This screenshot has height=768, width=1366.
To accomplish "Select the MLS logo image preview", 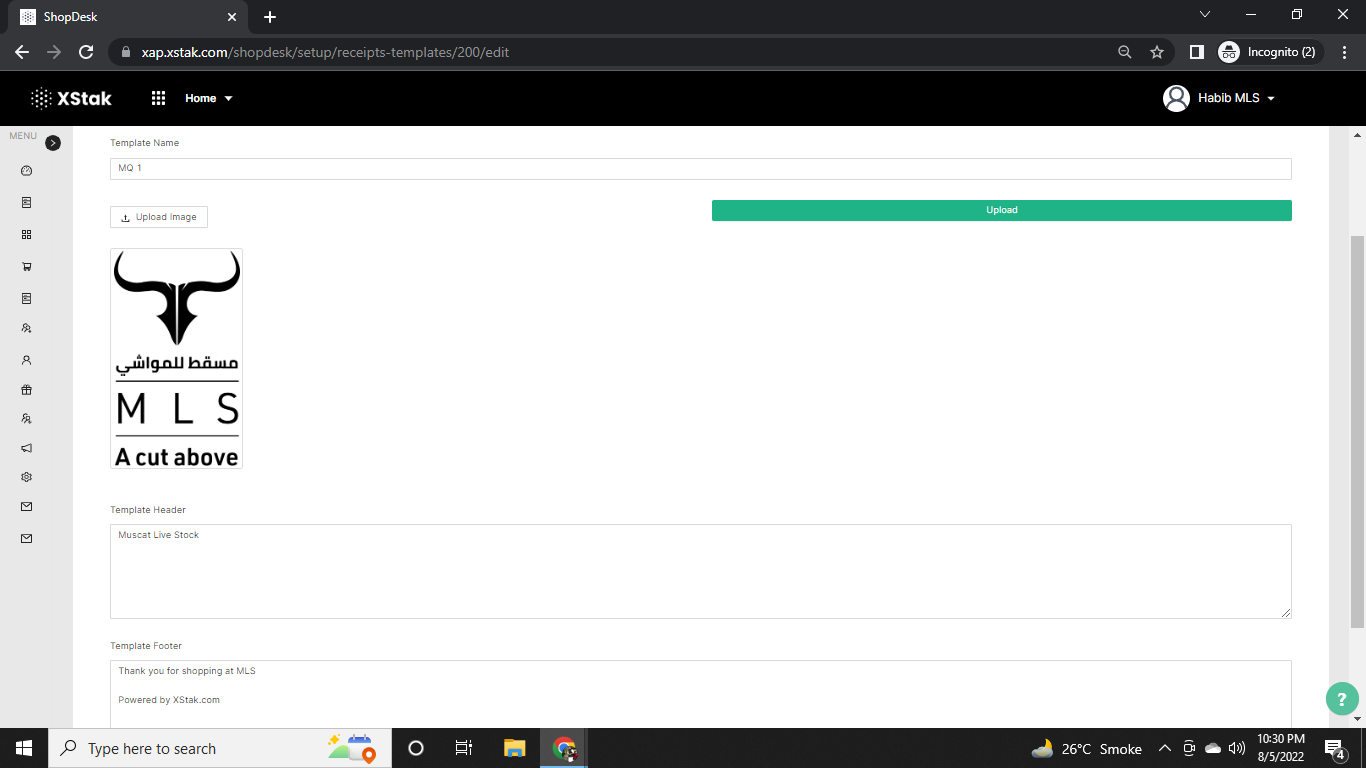I will point(177,358).
